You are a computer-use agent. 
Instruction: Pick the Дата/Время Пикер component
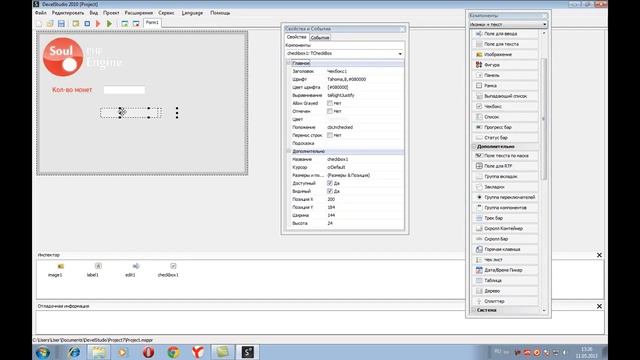tap(505, 270)
